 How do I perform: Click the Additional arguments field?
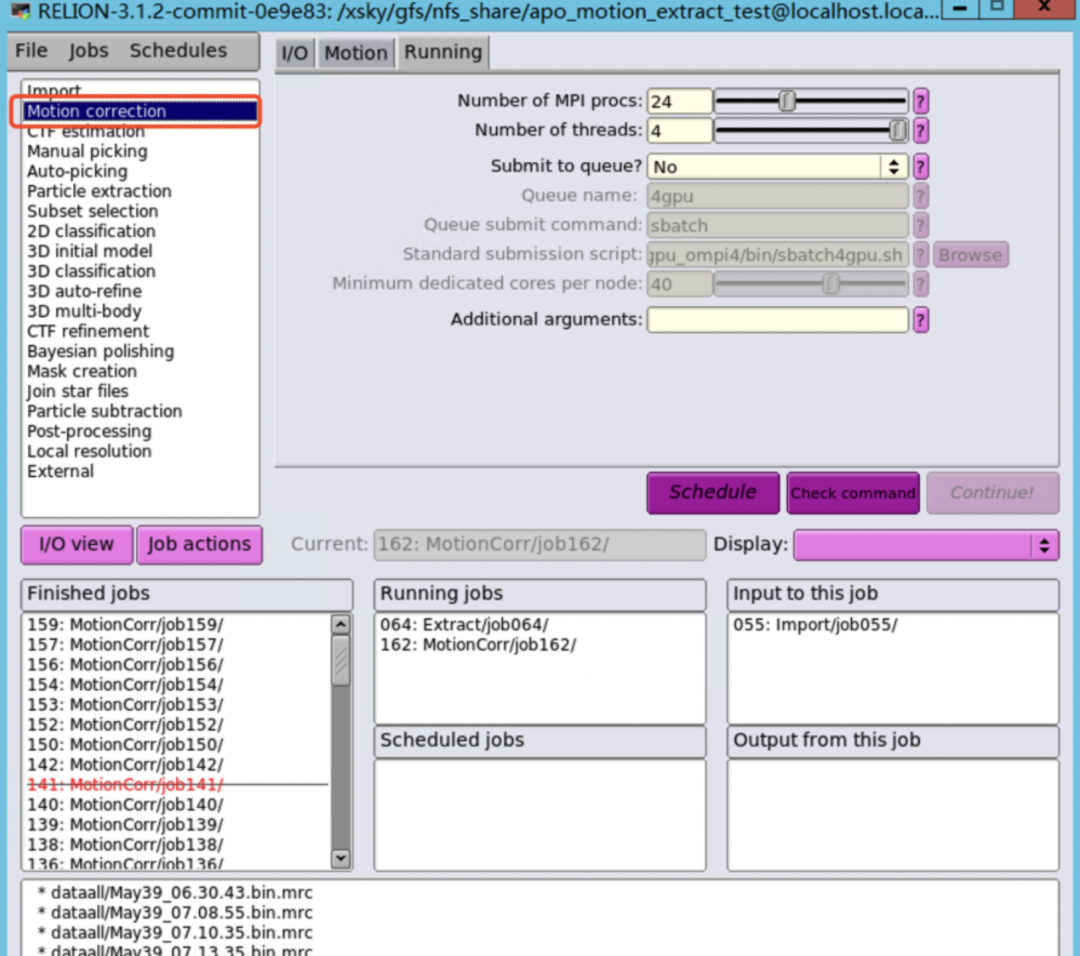pyautogui.click(x=778, y=320)
